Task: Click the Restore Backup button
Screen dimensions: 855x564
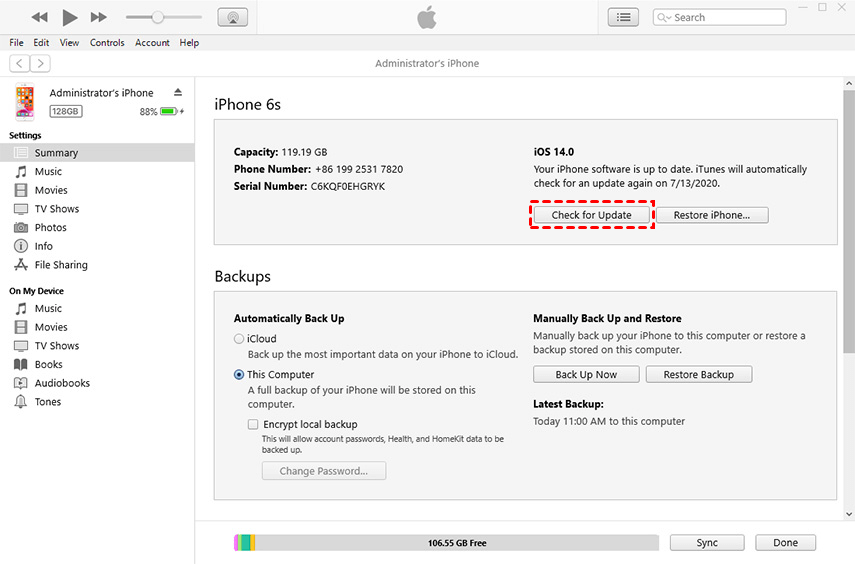Action: click(x=699, y=374)
